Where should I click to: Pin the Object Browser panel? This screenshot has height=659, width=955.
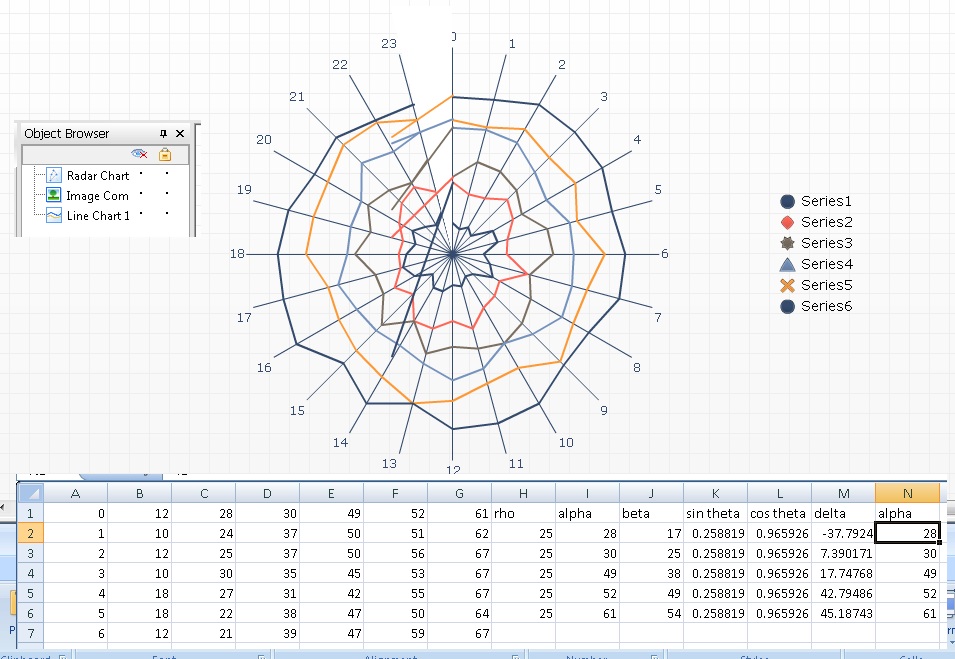point(164,133)
